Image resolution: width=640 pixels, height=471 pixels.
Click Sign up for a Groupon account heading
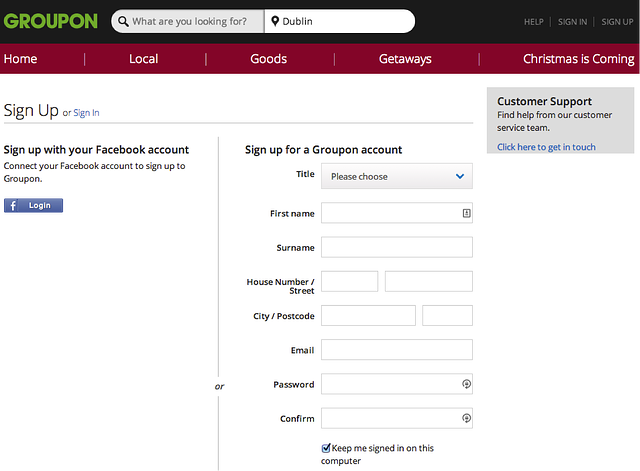pyautogui.click(x=323, y=150)
